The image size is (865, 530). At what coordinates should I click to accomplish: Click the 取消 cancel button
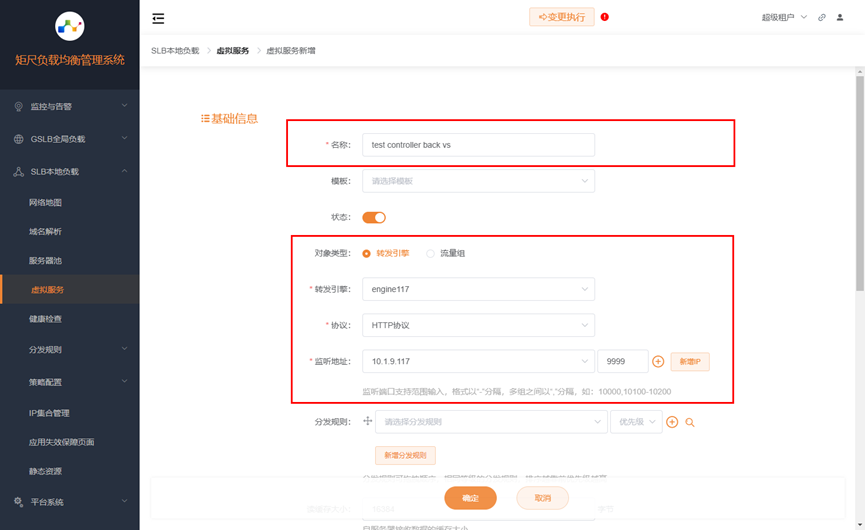pos(542,498)
